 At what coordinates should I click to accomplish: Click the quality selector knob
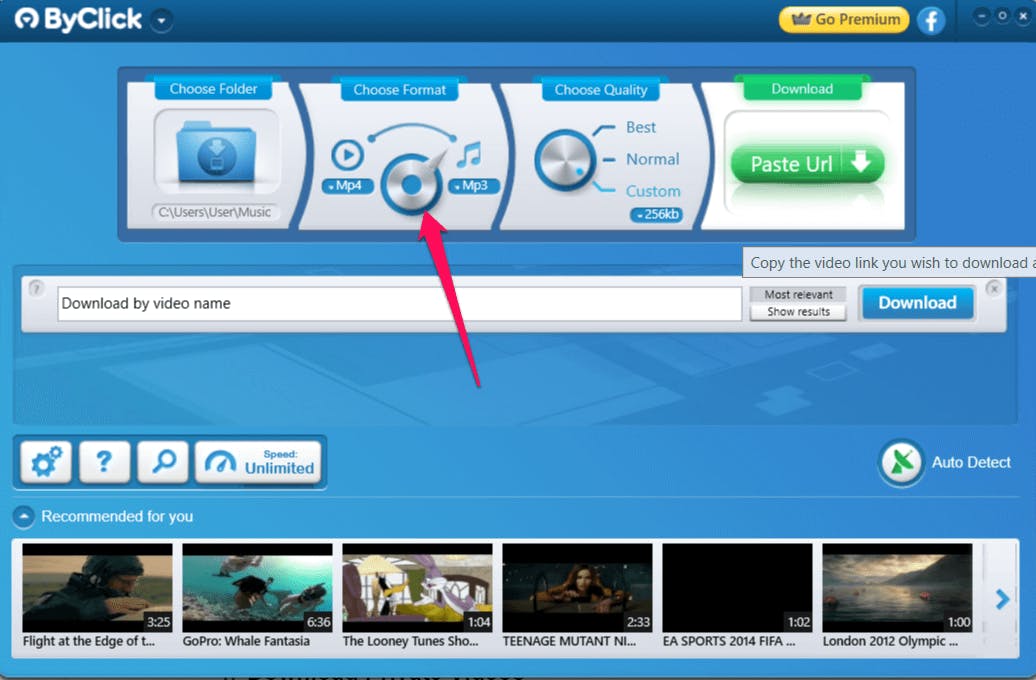(x=565, y=161)
